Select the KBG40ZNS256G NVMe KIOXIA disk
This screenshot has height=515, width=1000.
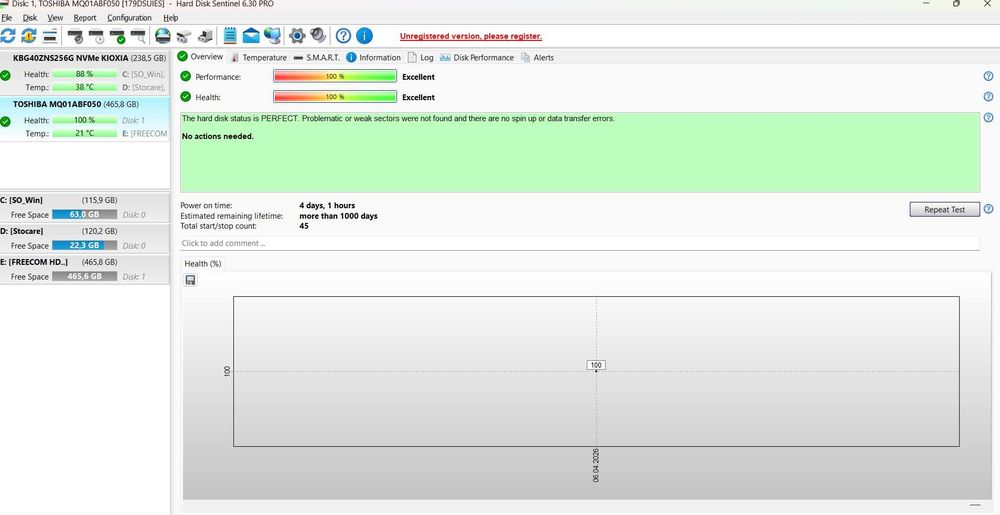click(x=85, y=74)
